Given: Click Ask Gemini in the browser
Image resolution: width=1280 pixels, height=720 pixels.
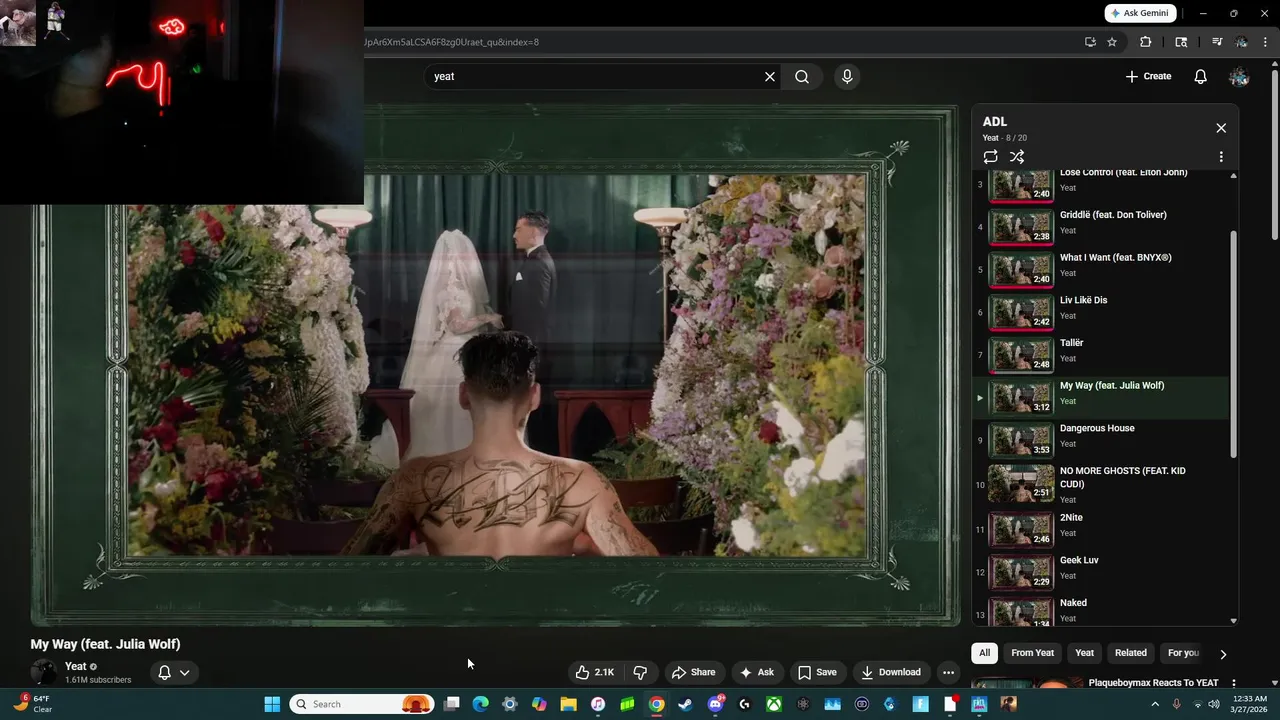Looking at the screenshot, I should (1141, 13).
